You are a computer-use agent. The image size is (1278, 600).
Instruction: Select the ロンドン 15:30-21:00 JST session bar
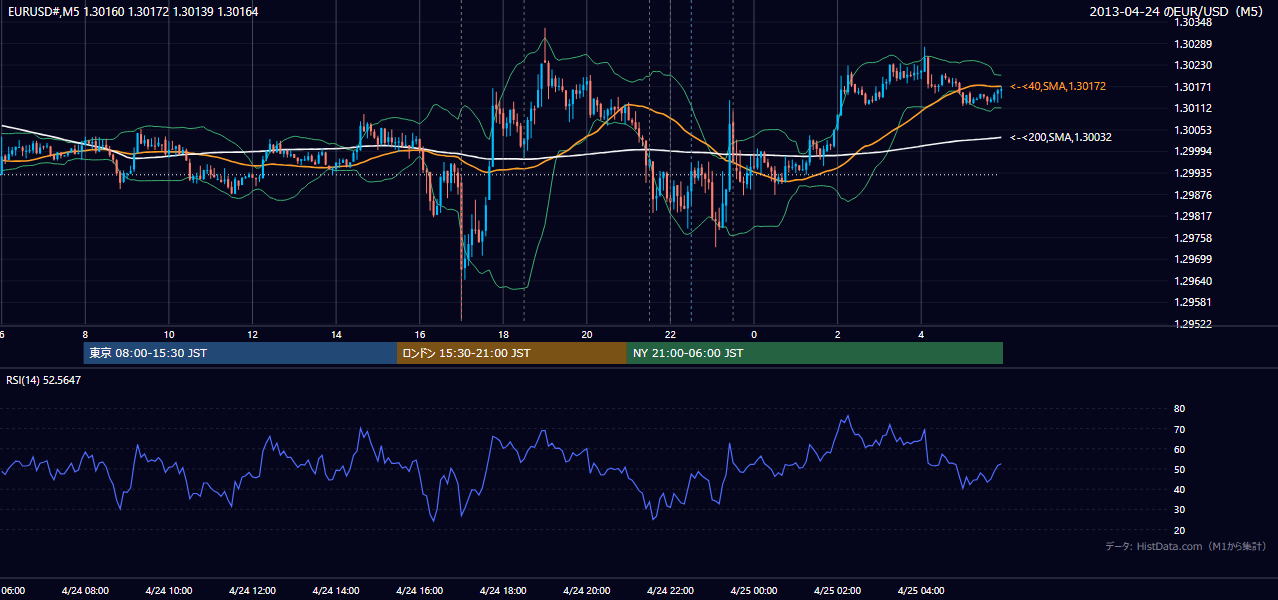(512, 353)
